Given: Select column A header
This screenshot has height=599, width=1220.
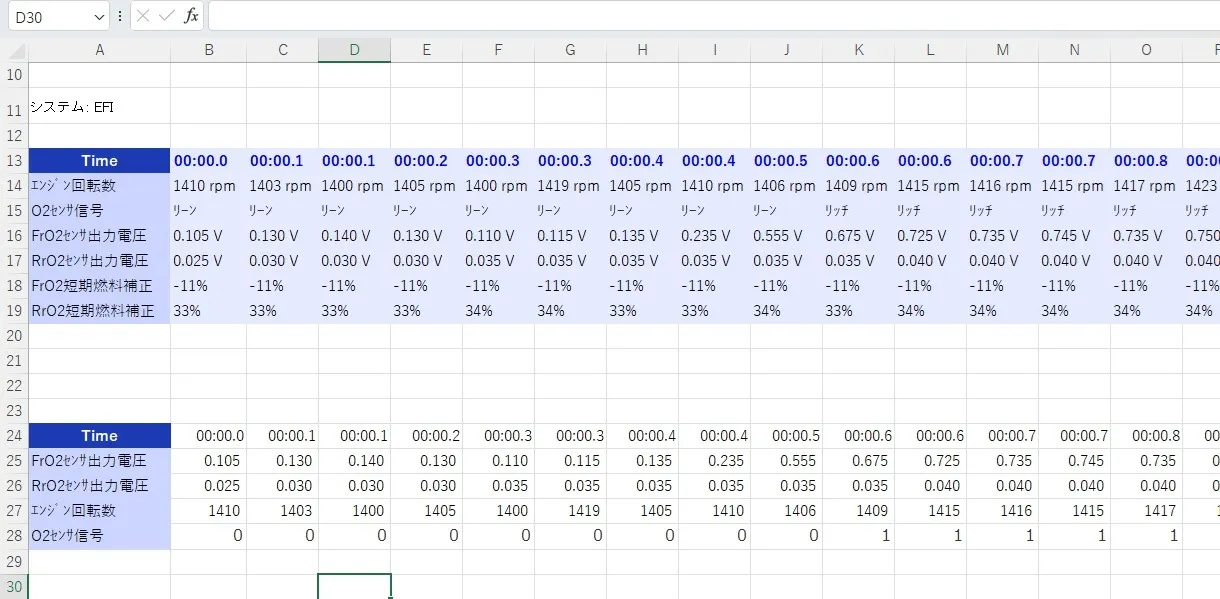Looking at the screenshot, I should (x=99, y=50).
